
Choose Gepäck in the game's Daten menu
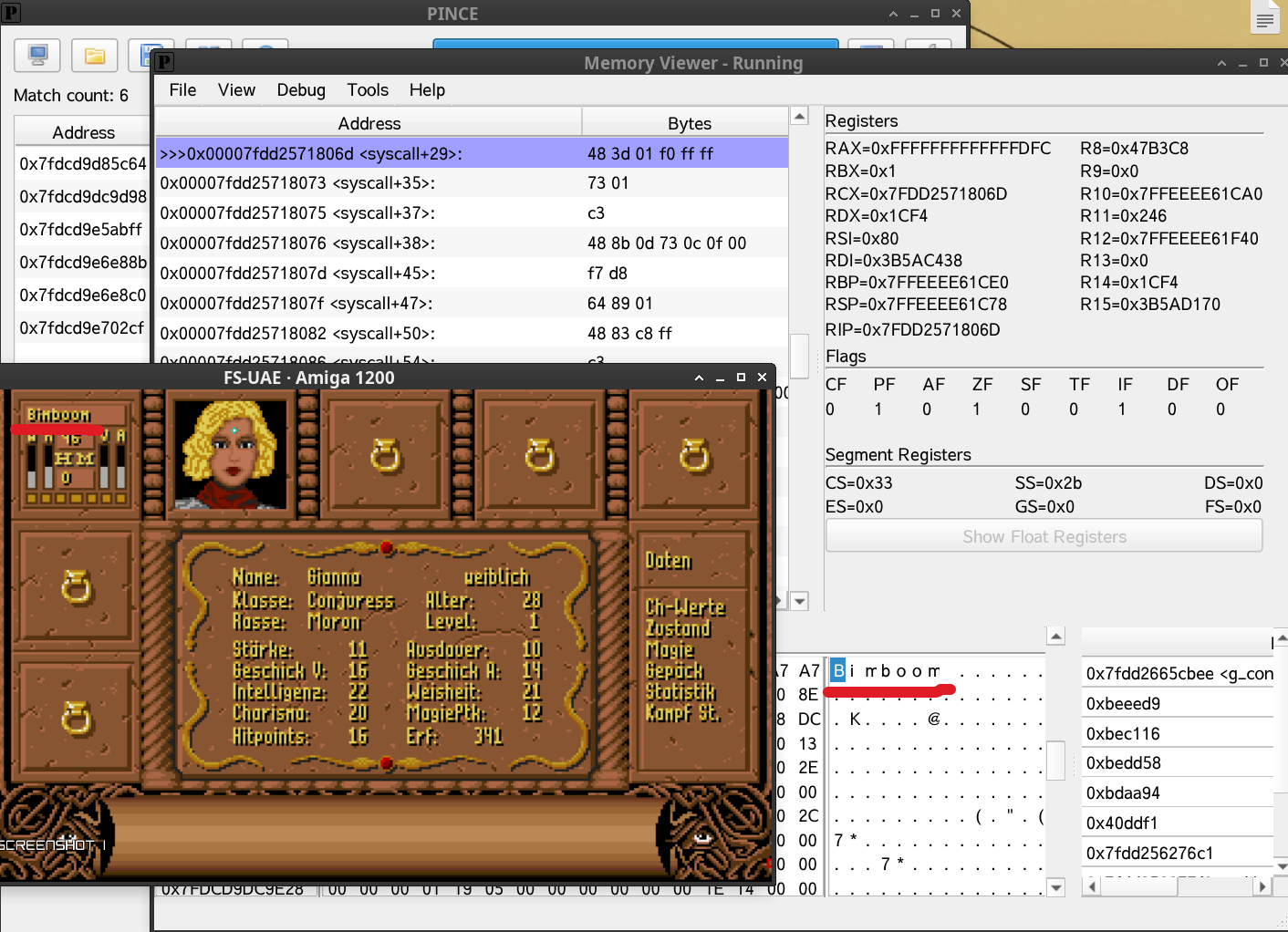[x=674, y=670]
